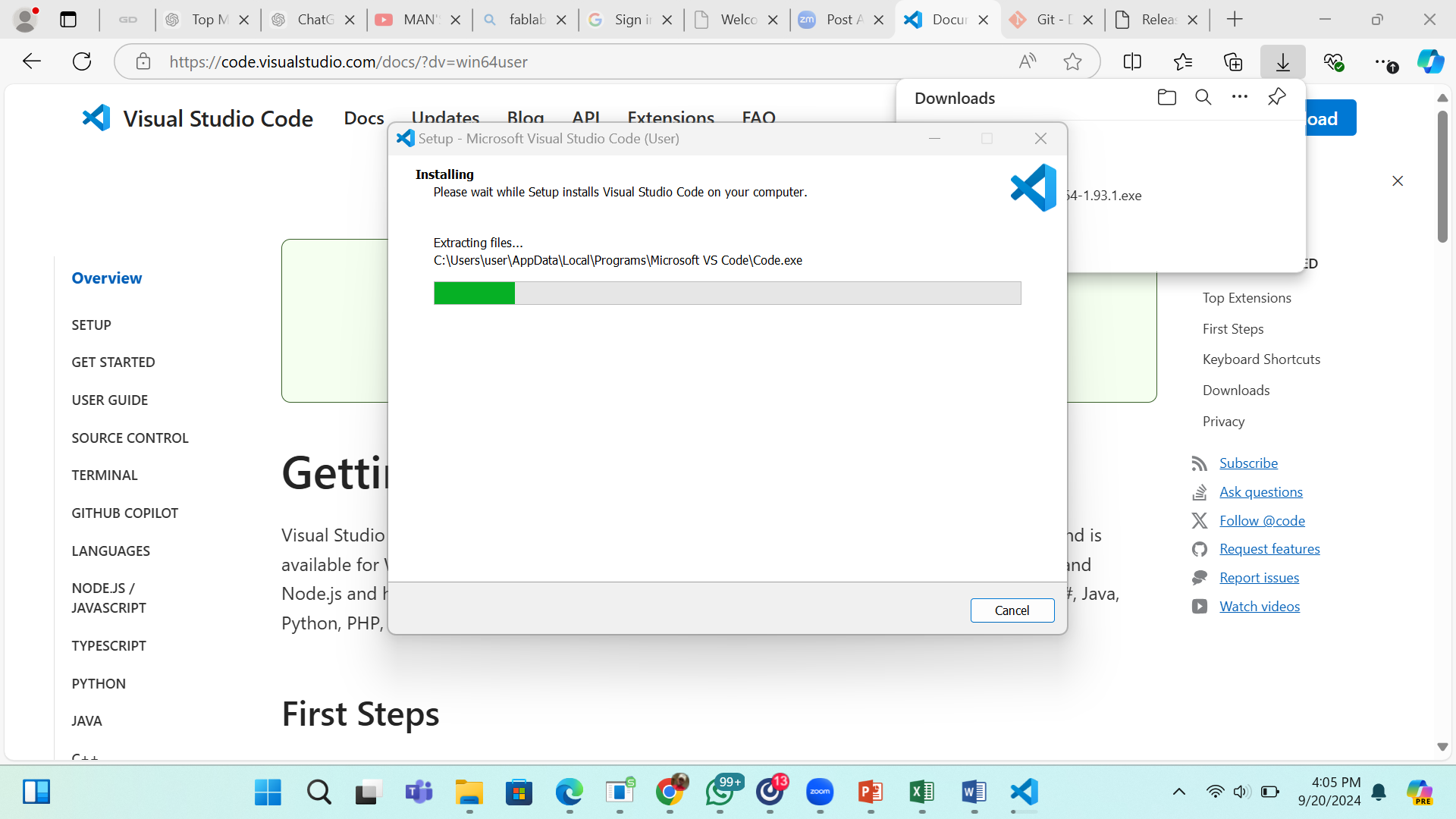Click the Bookmark star icon in address bar

(1072, 62)
